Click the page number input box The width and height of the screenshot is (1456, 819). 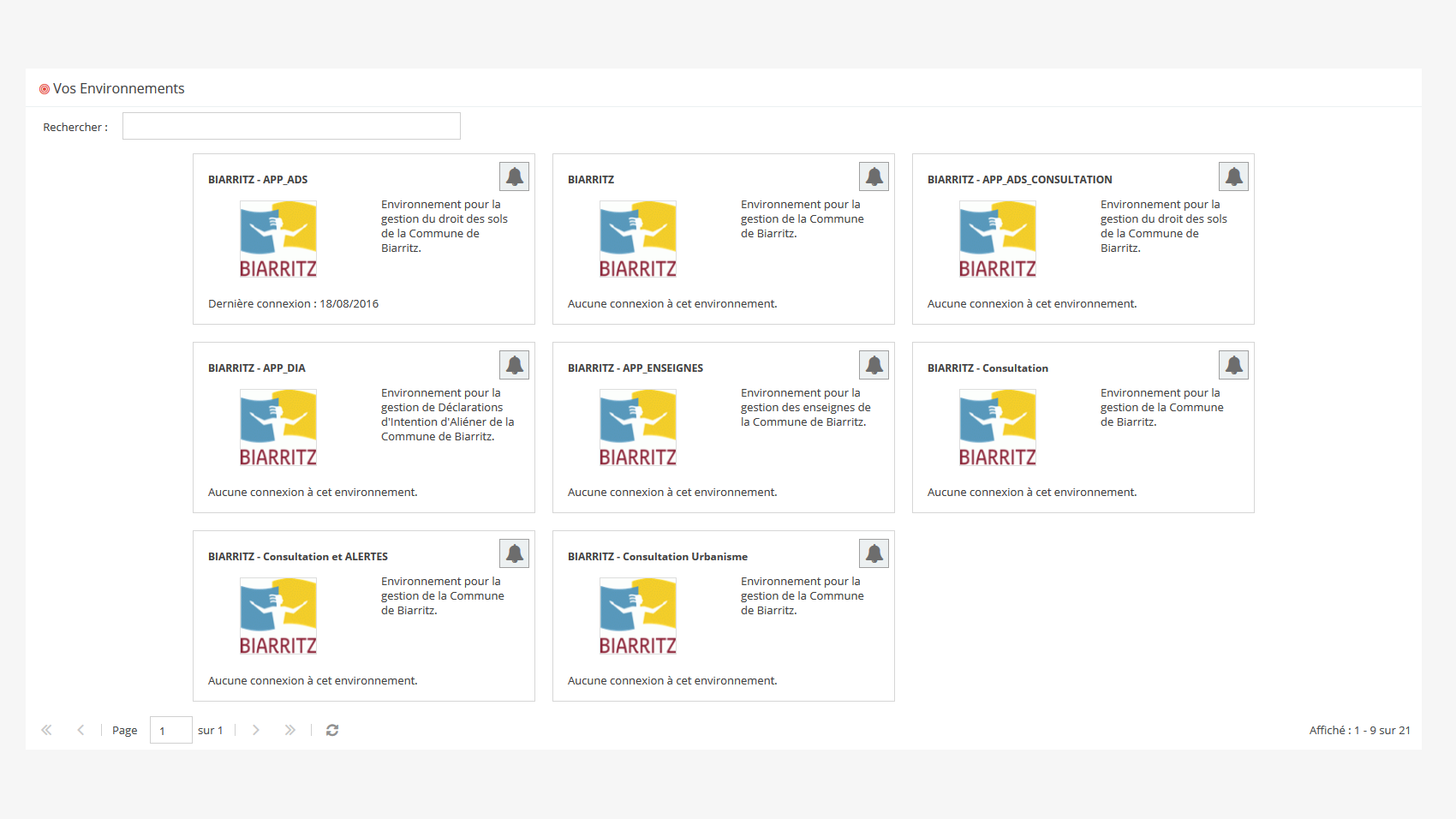pyautogui.click(x=171, y=730)
